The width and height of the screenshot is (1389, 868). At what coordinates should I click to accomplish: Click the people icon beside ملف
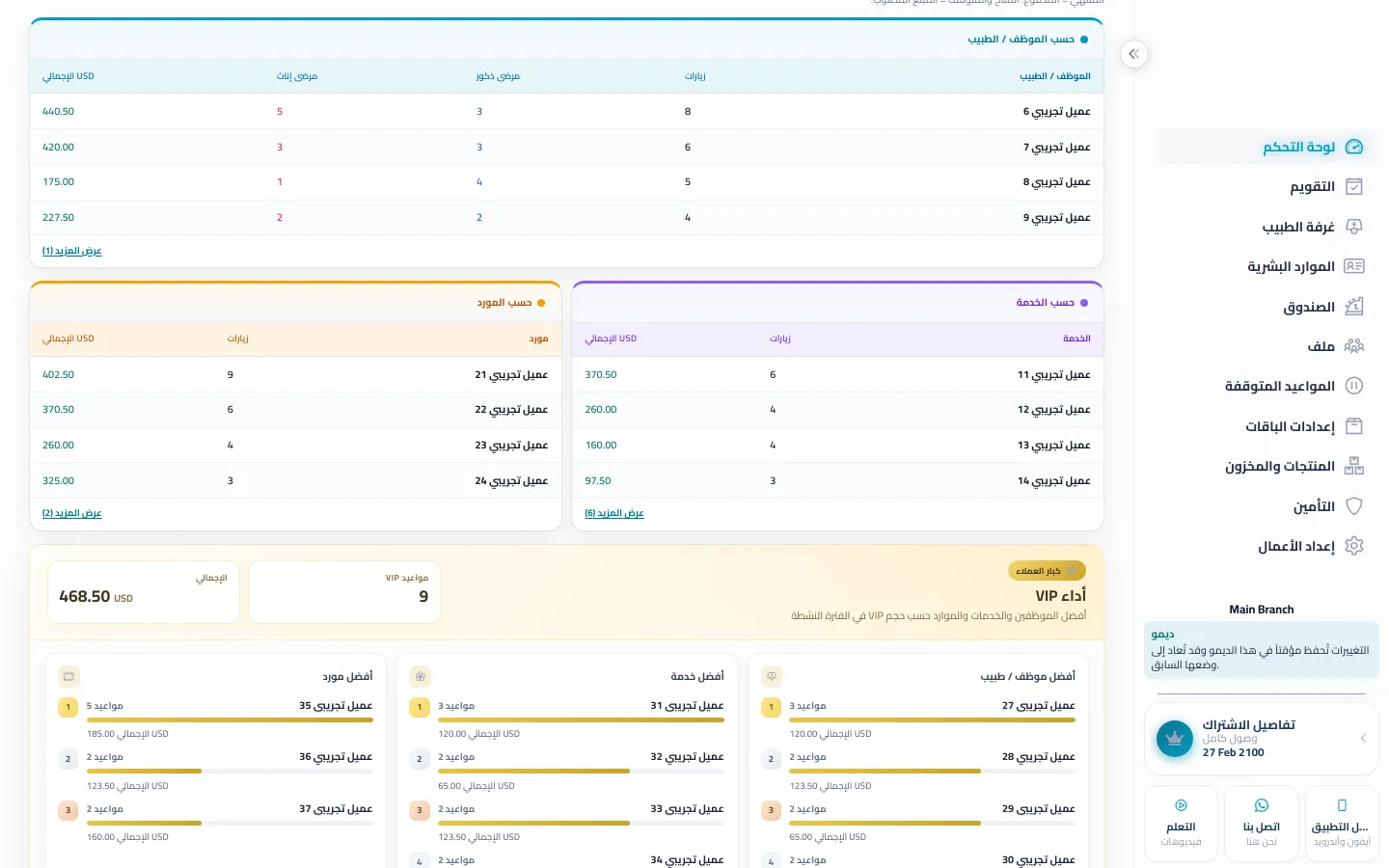[1354, 346]
